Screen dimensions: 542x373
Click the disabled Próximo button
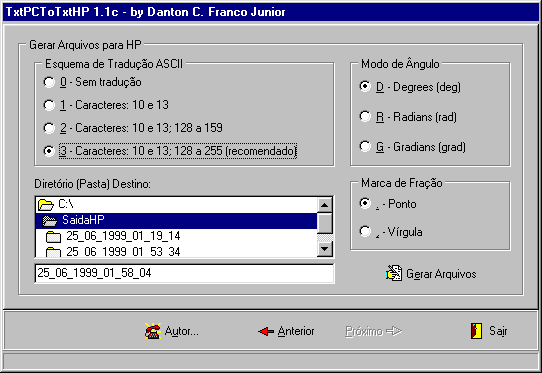pos(373,331)
